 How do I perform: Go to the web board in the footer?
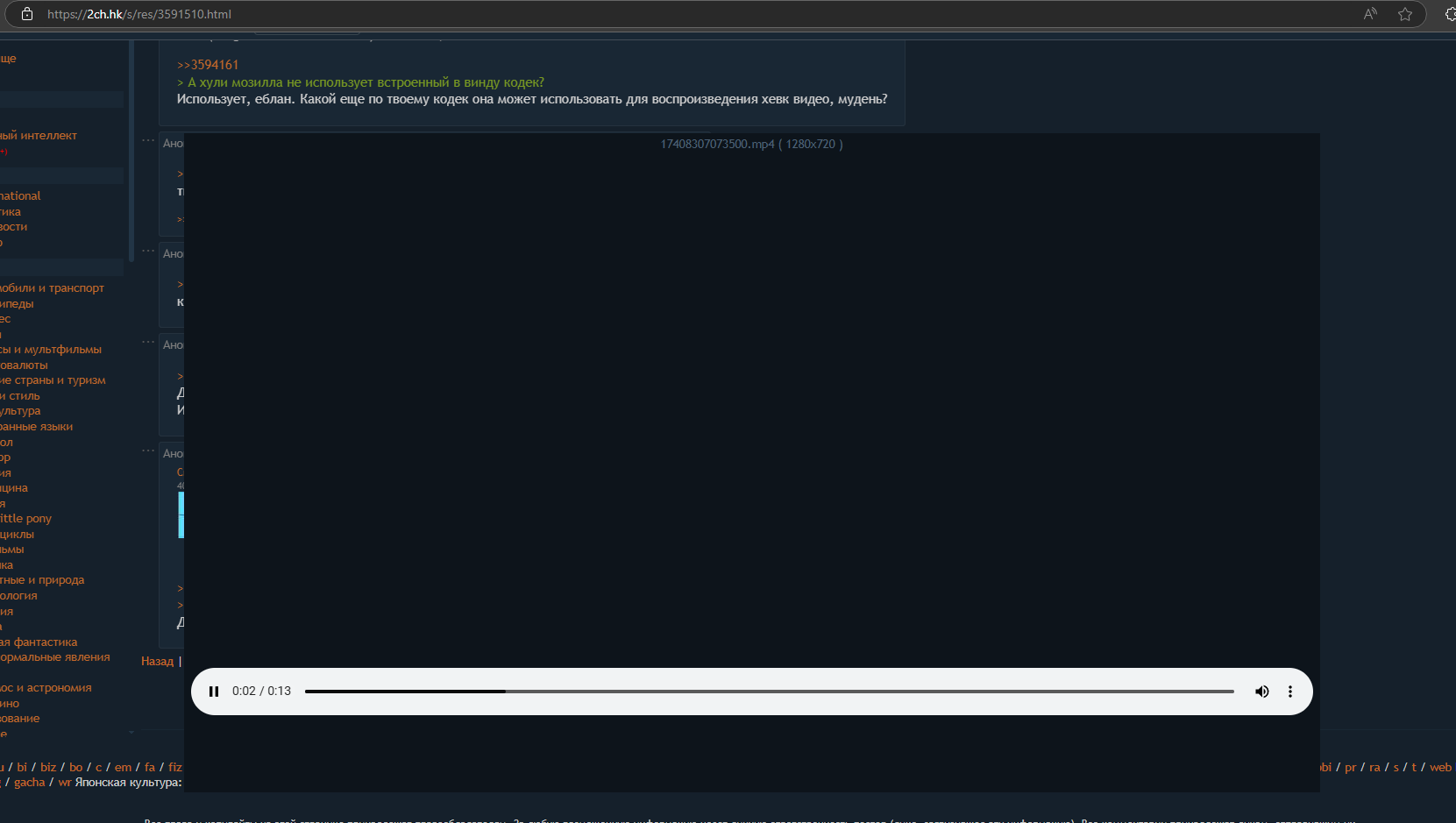[1441, 767]
